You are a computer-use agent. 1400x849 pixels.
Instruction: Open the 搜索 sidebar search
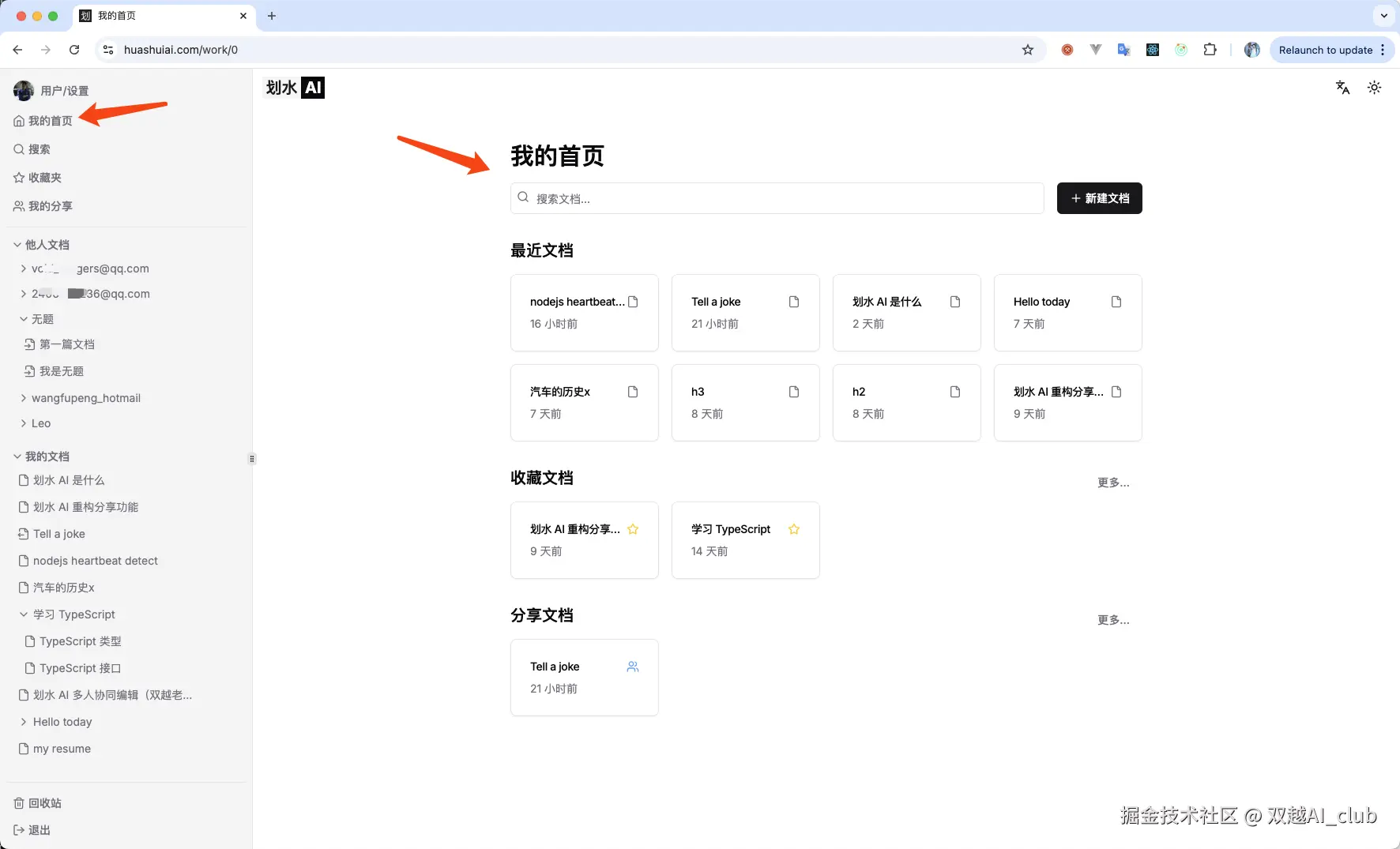click(40, 148)
